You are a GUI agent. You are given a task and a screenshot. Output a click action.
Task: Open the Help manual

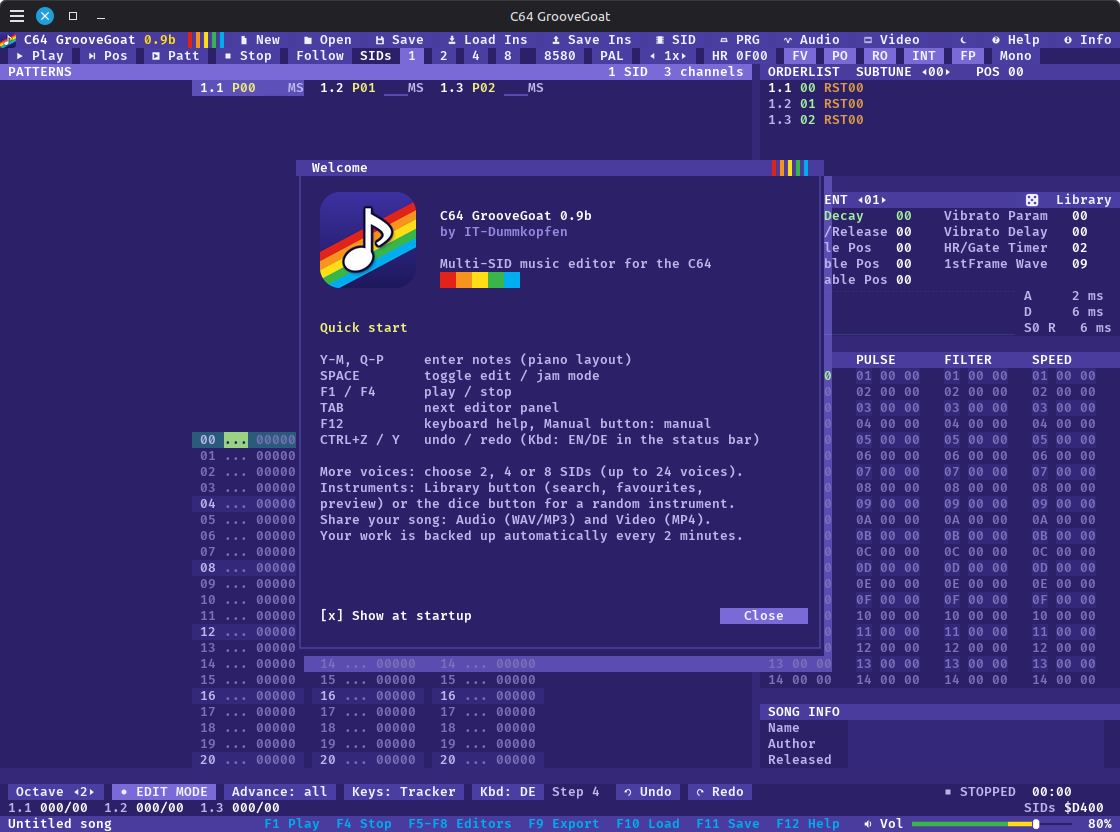[x=1016, y=40]
